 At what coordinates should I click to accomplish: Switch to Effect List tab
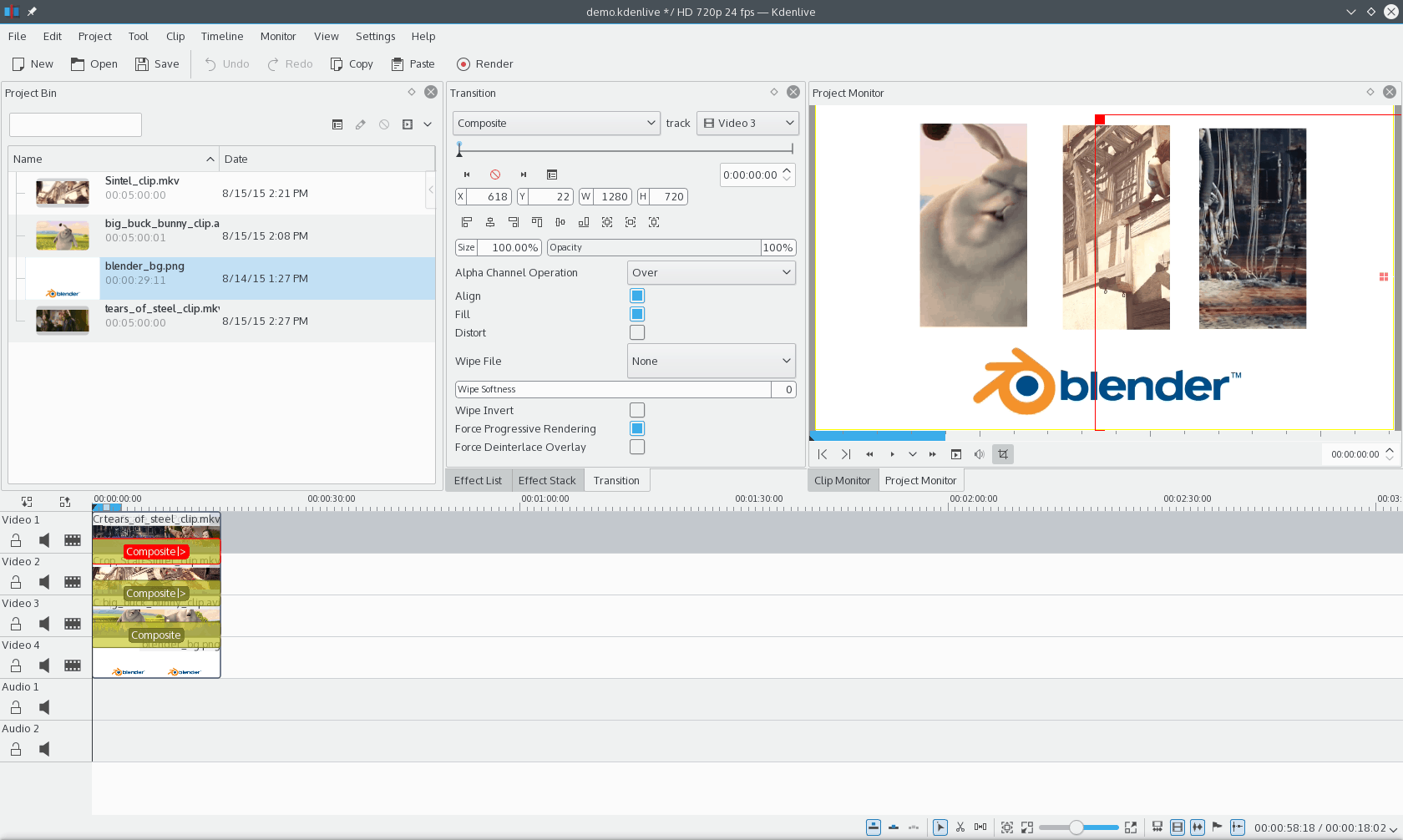pyautogui.click(x=478, y=480)
